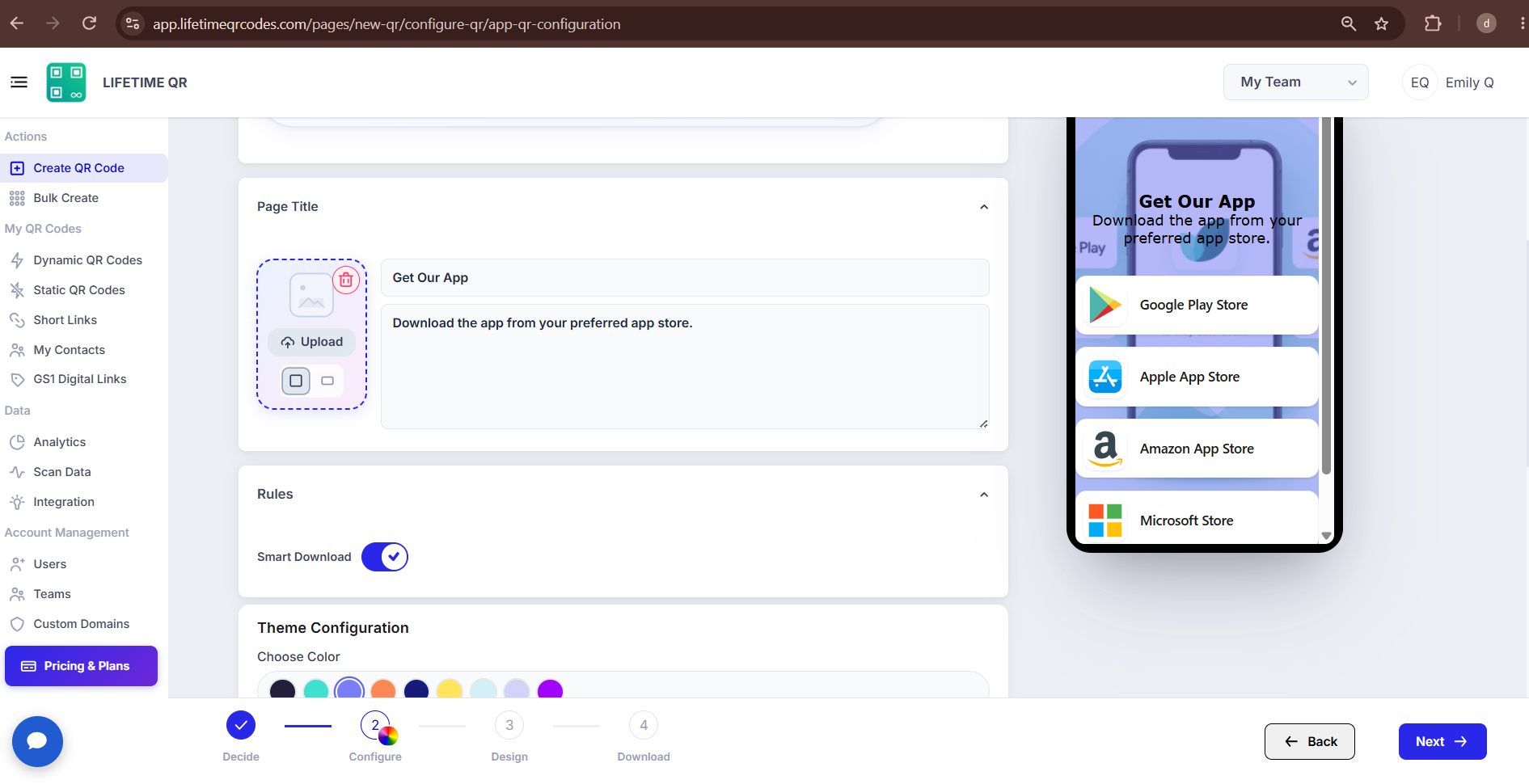Click the Analytics pie chart icon

[17, 442]
